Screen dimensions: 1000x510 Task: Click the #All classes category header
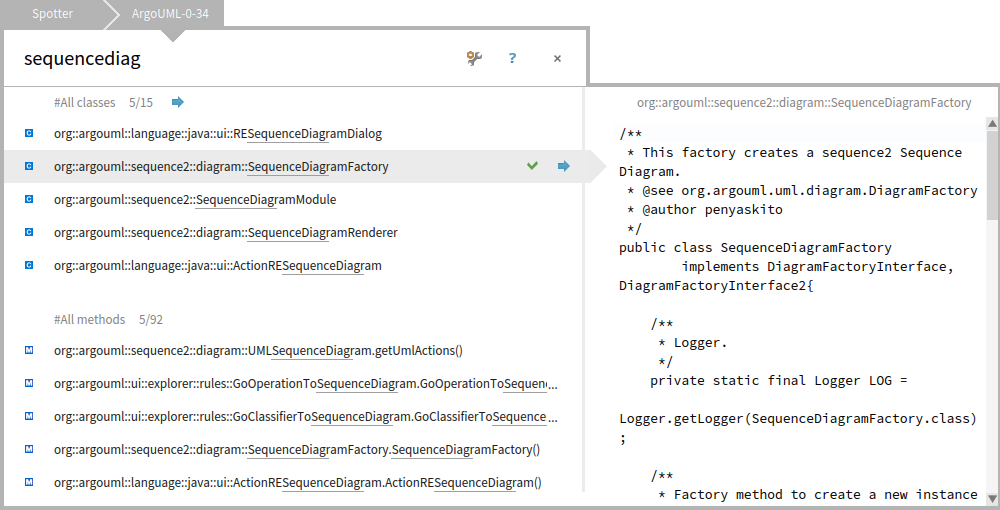tap(85, 102)
